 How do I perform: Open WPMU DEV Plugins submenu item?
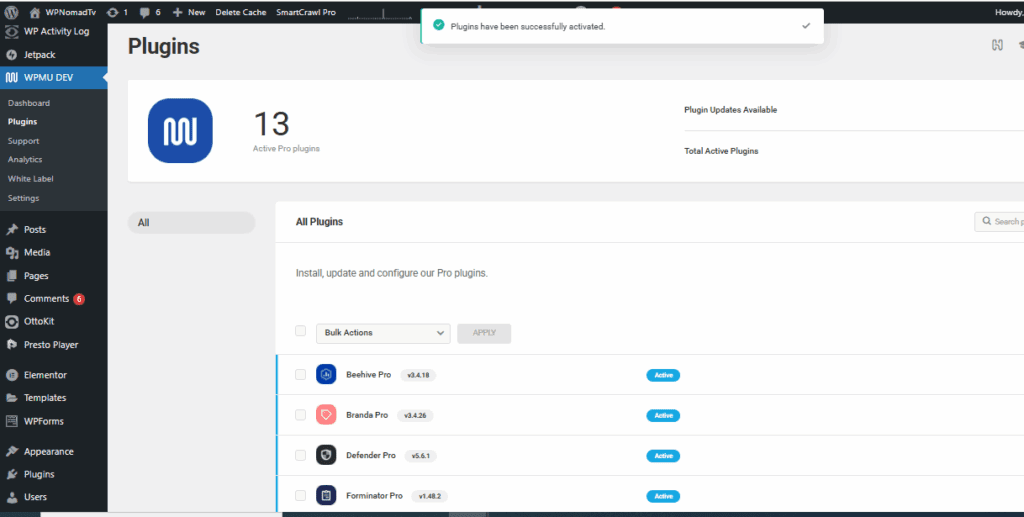tap(22, 122)
